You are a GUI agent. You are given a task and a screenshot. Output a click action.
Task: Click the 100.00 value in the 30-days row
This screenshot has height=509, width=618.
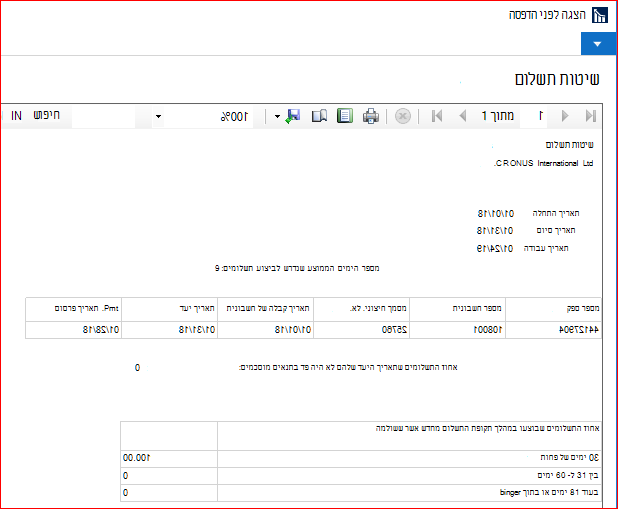136,458
